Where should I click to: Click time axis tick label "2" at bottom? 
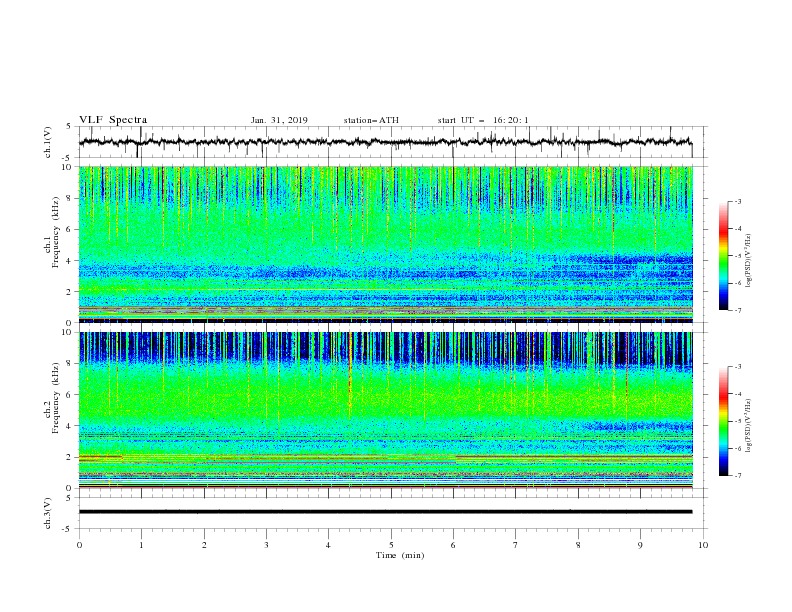tap(204, 545)
